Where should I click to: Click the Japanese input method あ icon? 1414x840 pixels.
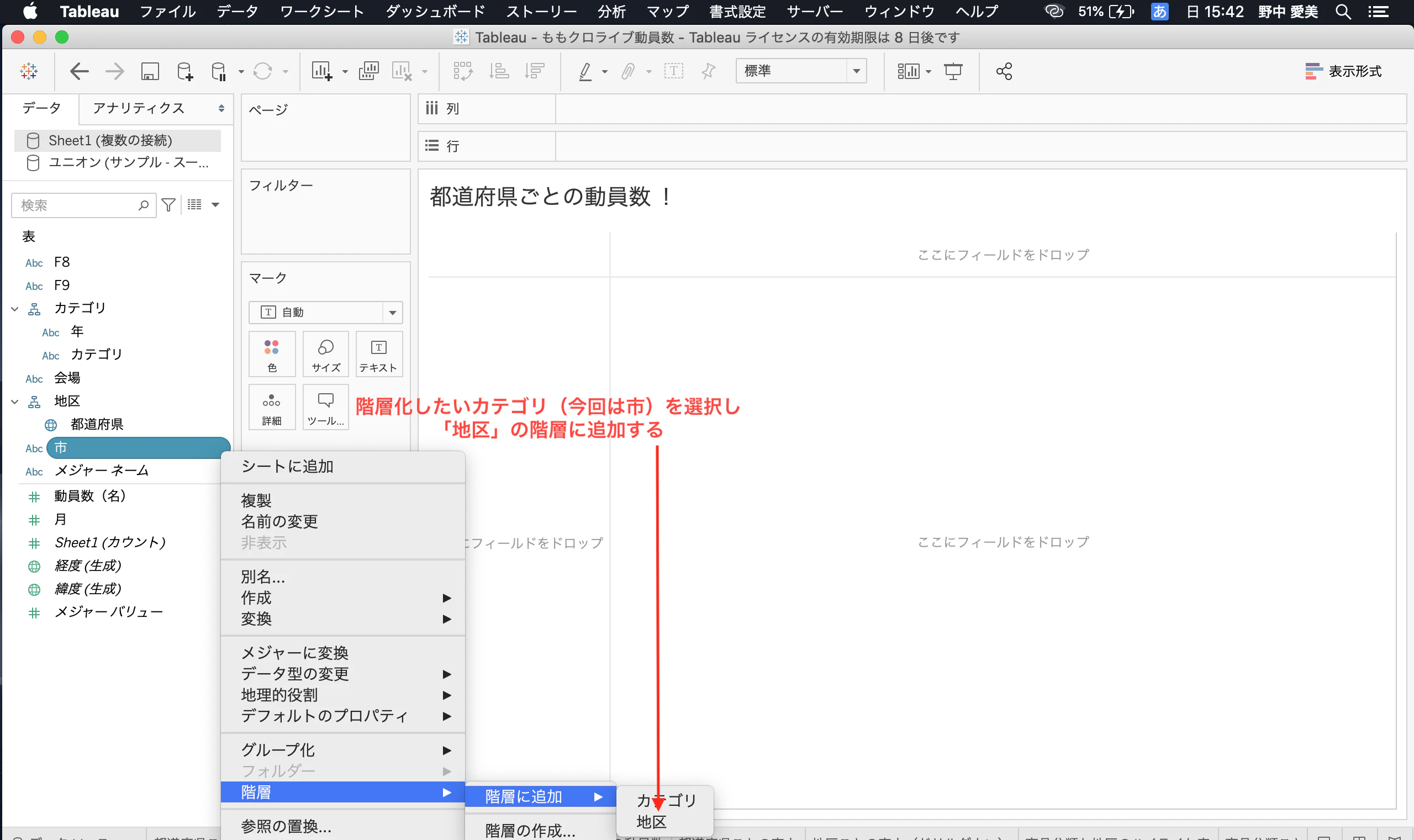[x=1159, y=11]
